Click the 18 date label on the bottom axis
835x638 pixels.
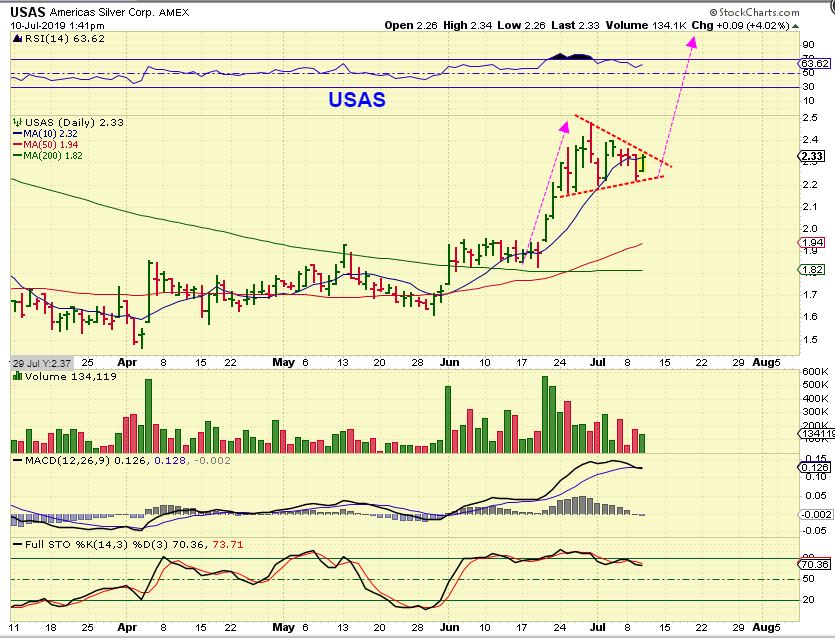point(51,627)
